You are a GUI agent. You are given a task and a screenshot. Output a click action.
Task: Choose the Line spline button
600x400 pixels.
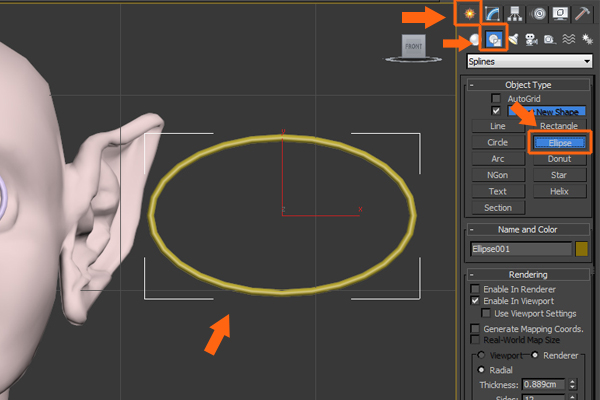pos(498,126)
